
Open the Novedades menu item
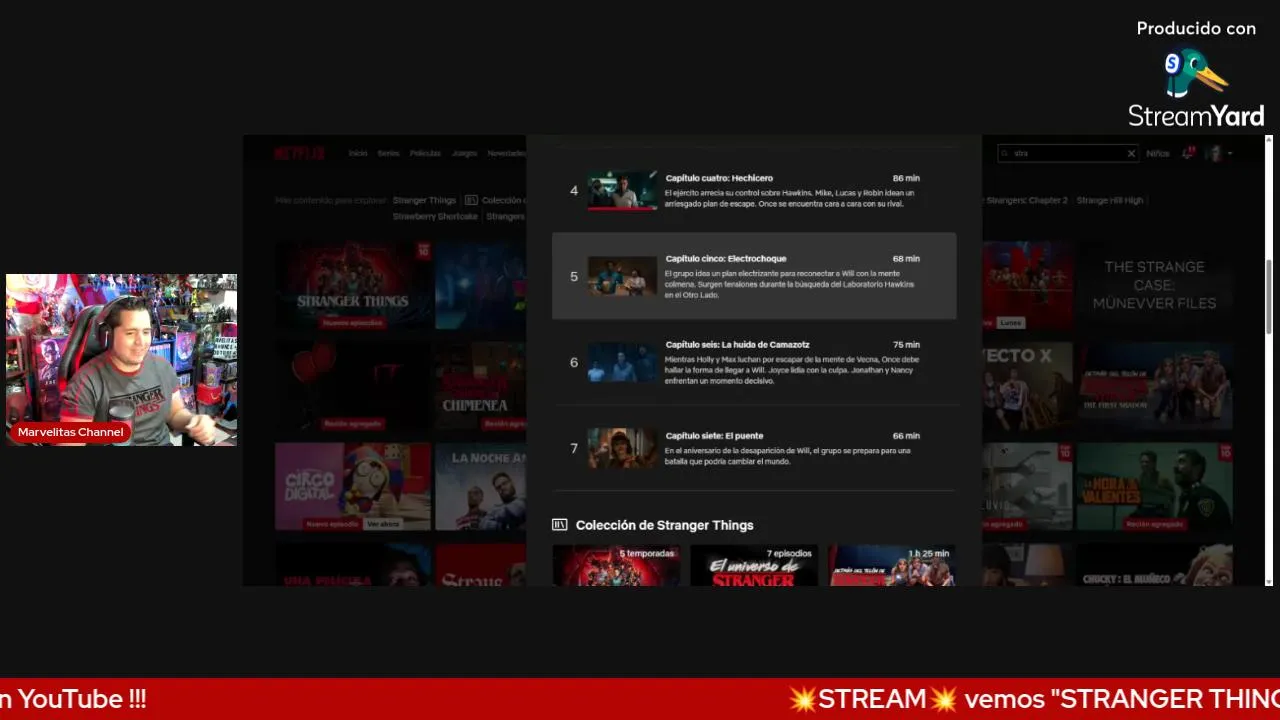(506, 153)
